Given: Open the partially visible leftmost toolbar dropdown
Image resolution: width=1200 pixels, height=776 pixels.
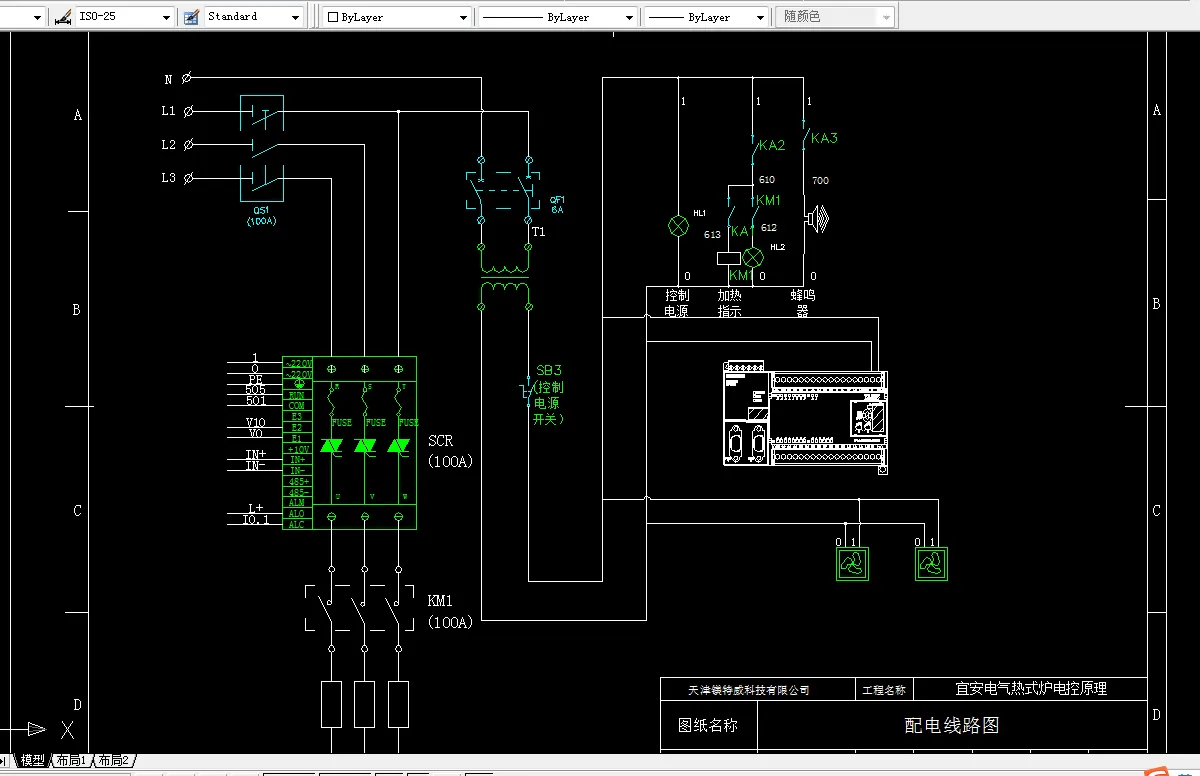Looking at the screenshot, I should coord(38,17).
